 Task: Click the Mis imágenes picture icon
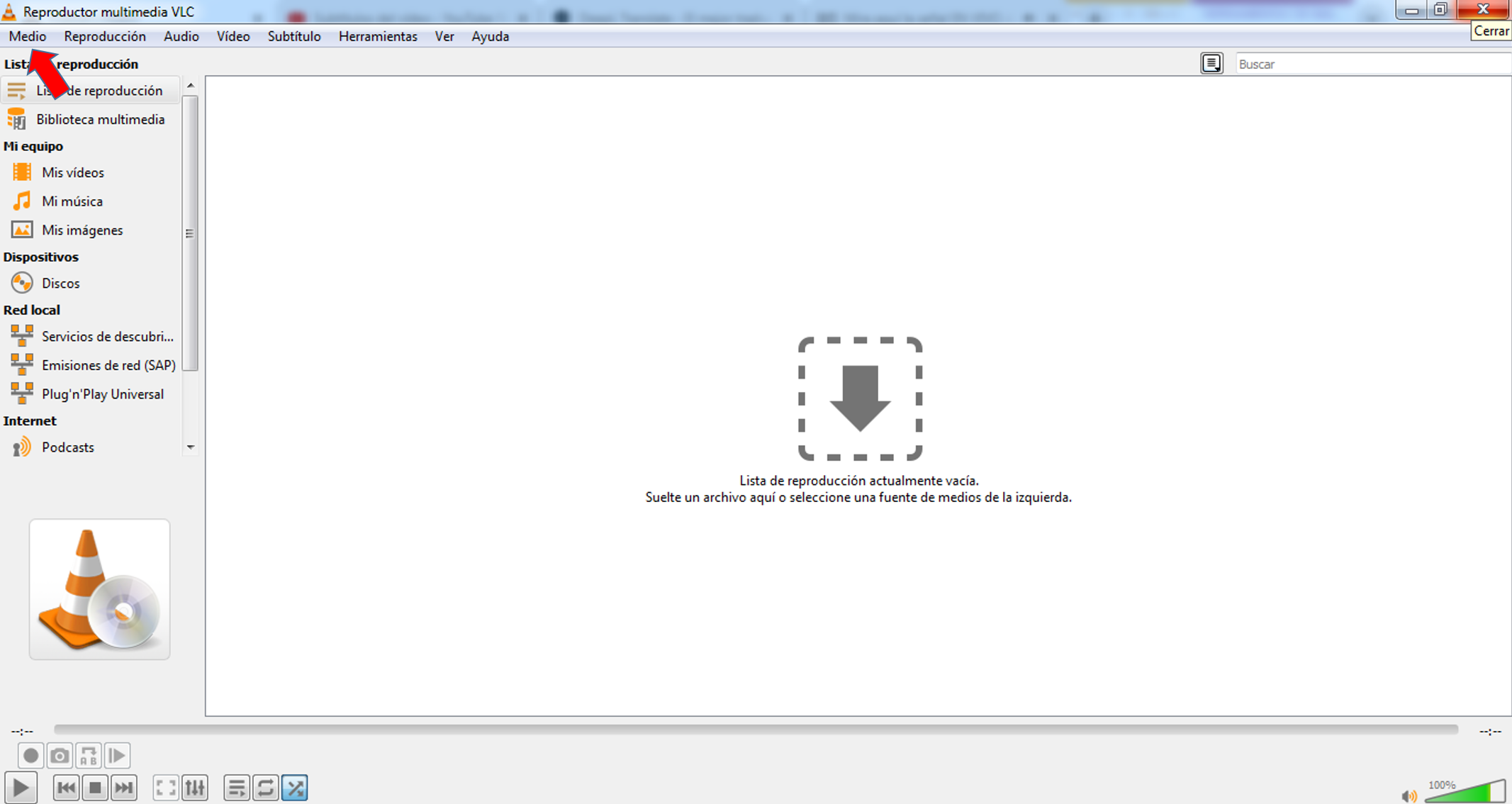[22, 230]
